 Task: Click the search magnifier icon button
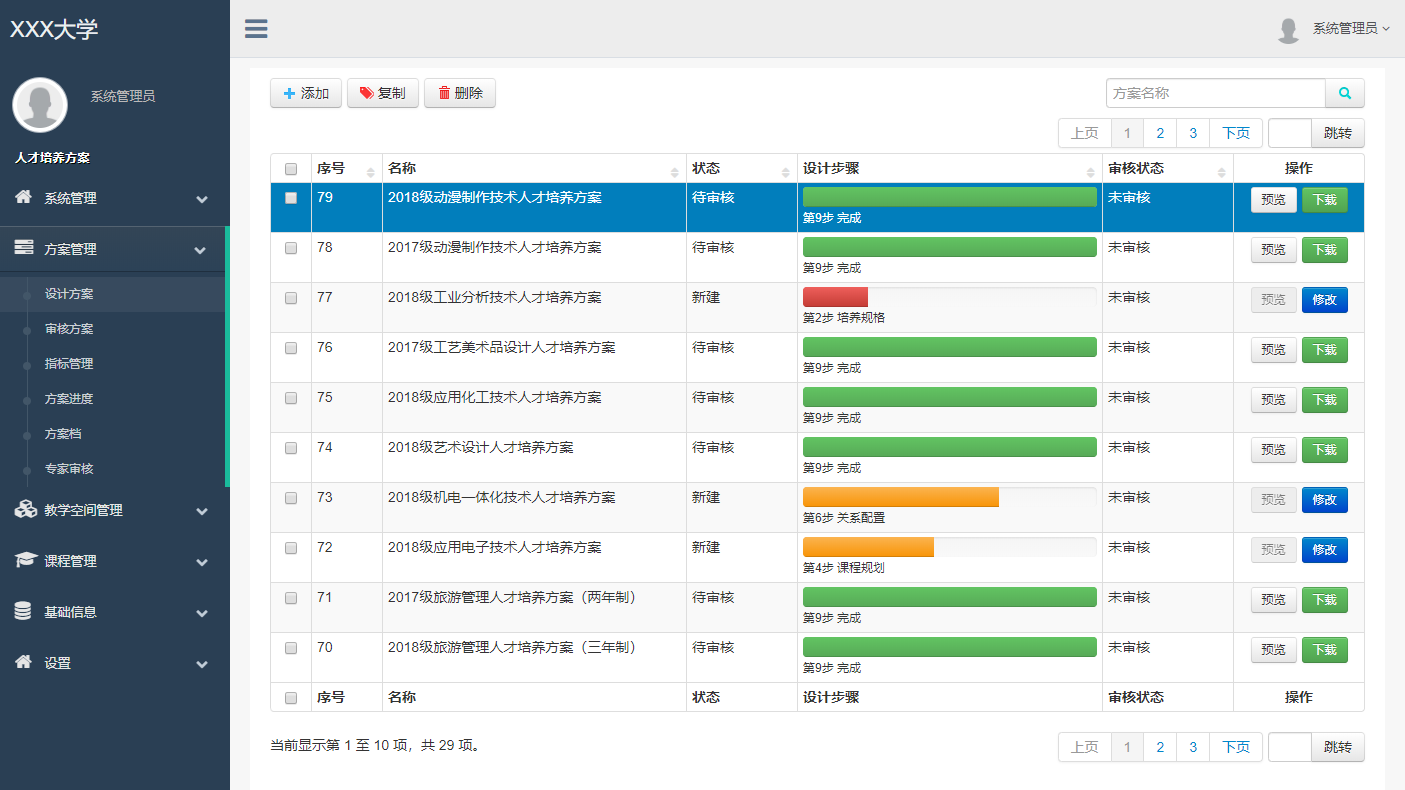(1345, 93)
